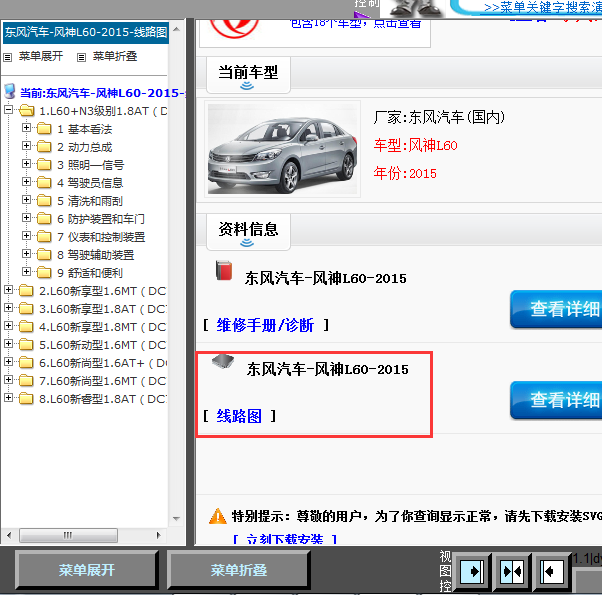Select the '东风汽车-风神L60-2015-线路图' header
Viewport: 602px width, 595px height.
click(86, 32)
